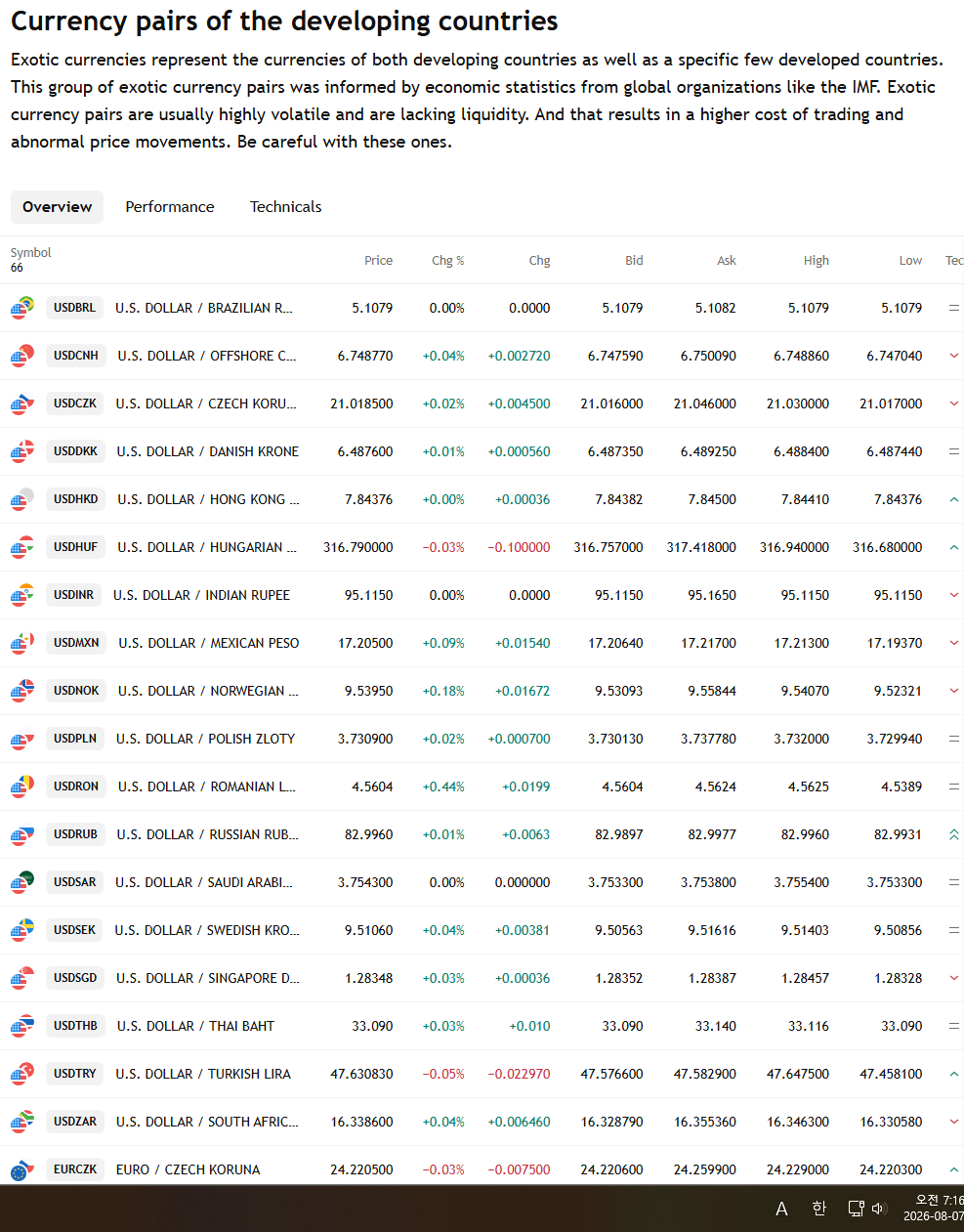The image size is (964, 1232).
Task: Click the USDPLN flag pair icon
Action: pyautogui.click(x=22, y=739)
